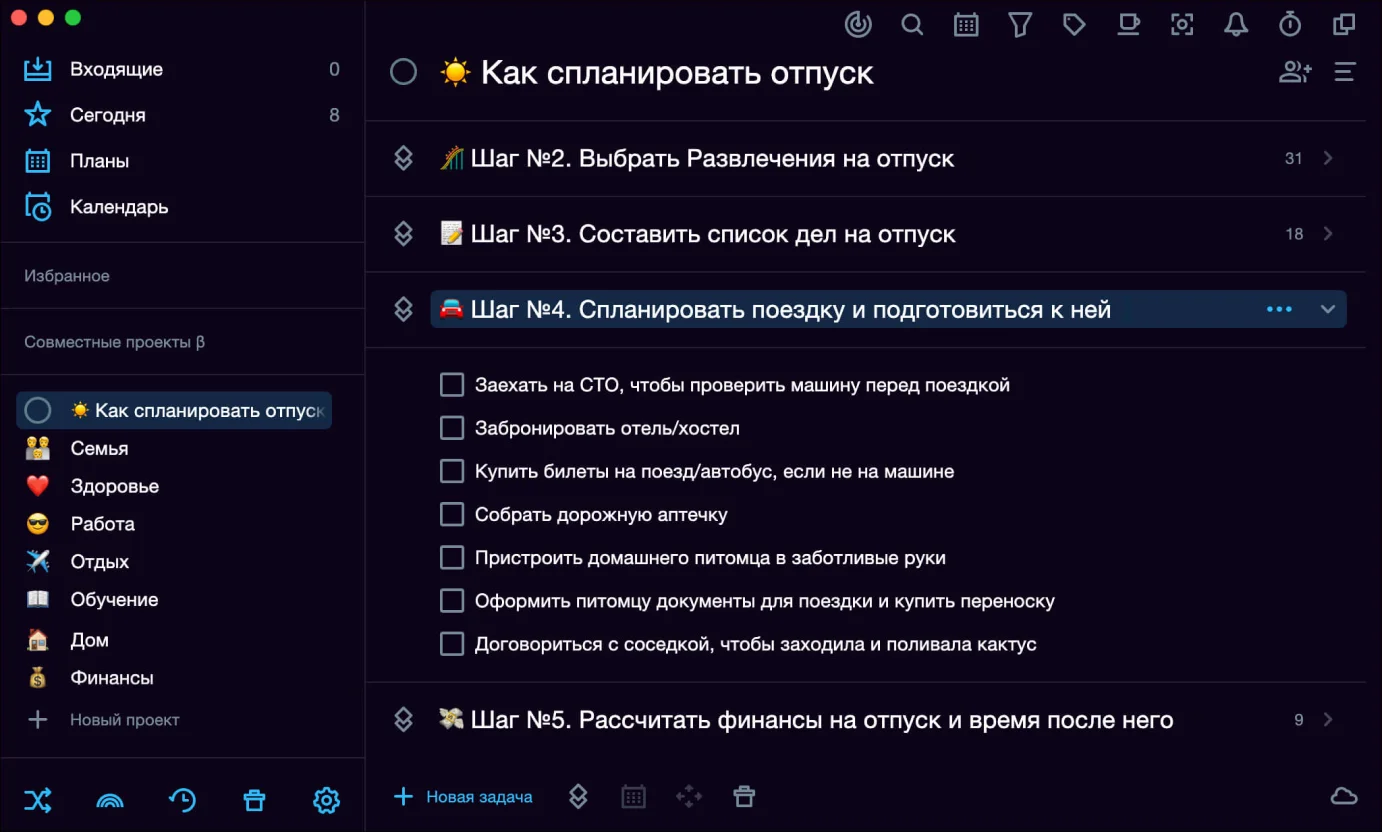Expand Шаг №5 section arrow
Image resolution: width=1382 pixels, height=833 pixels.
pos(1328,720)
